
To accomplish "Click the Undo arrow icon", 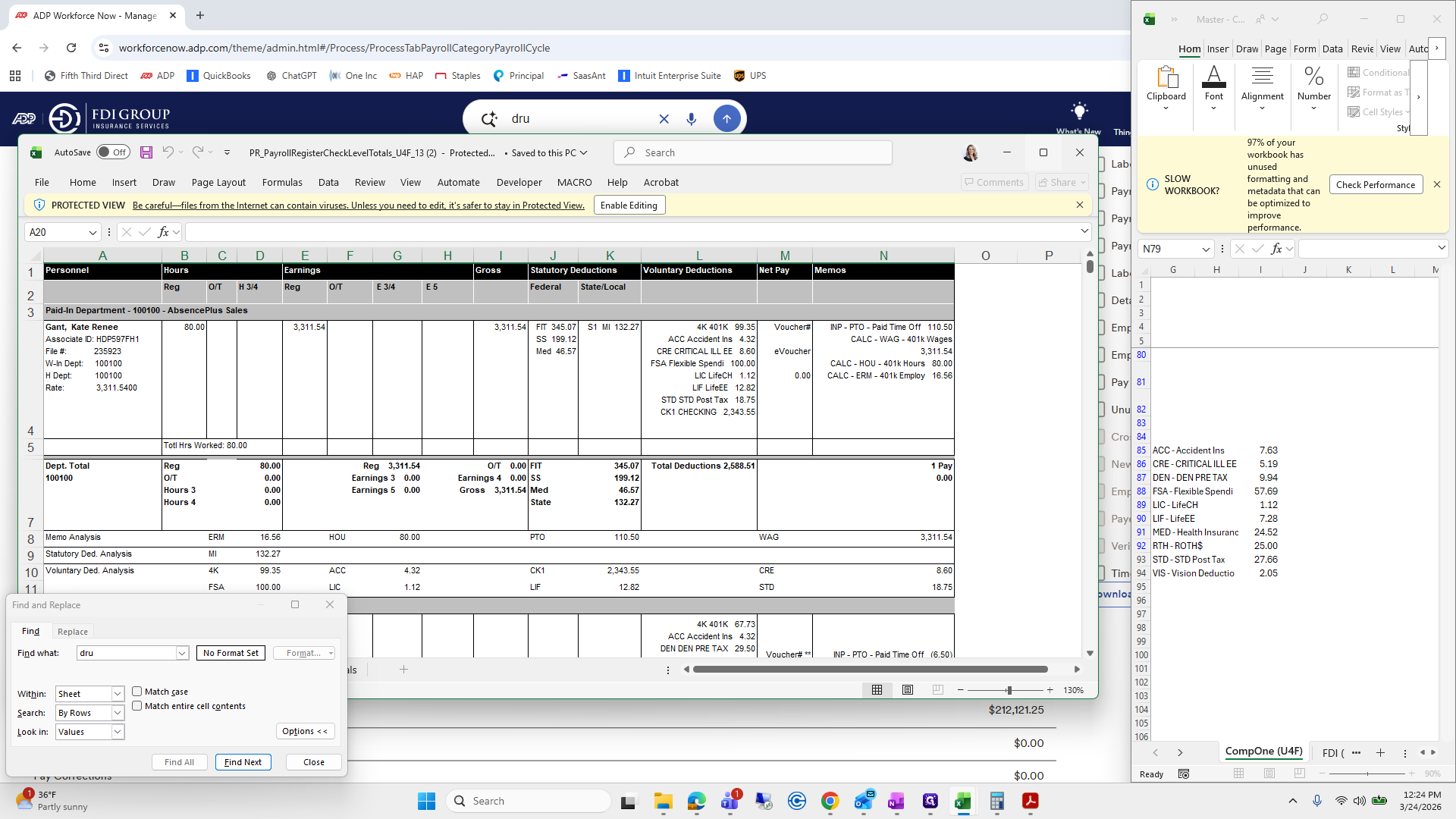I will tap(168, 152).
